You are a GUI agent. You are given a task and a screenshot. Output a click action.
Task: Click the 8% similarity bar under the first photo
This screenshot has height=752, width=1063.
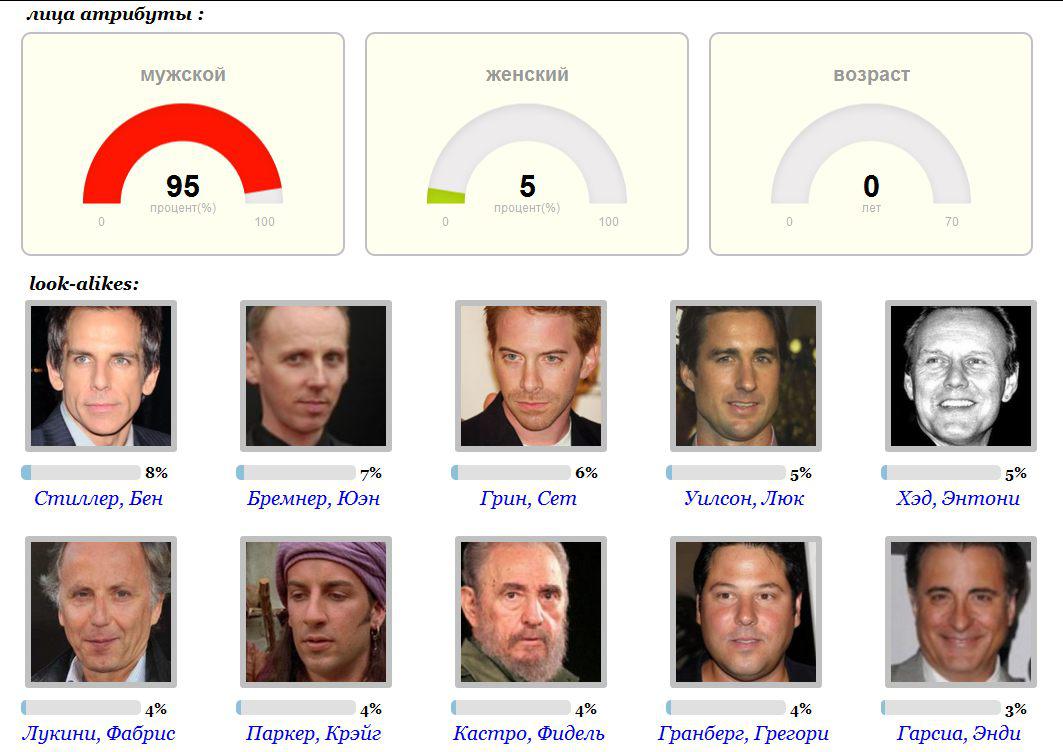(81, 473)
